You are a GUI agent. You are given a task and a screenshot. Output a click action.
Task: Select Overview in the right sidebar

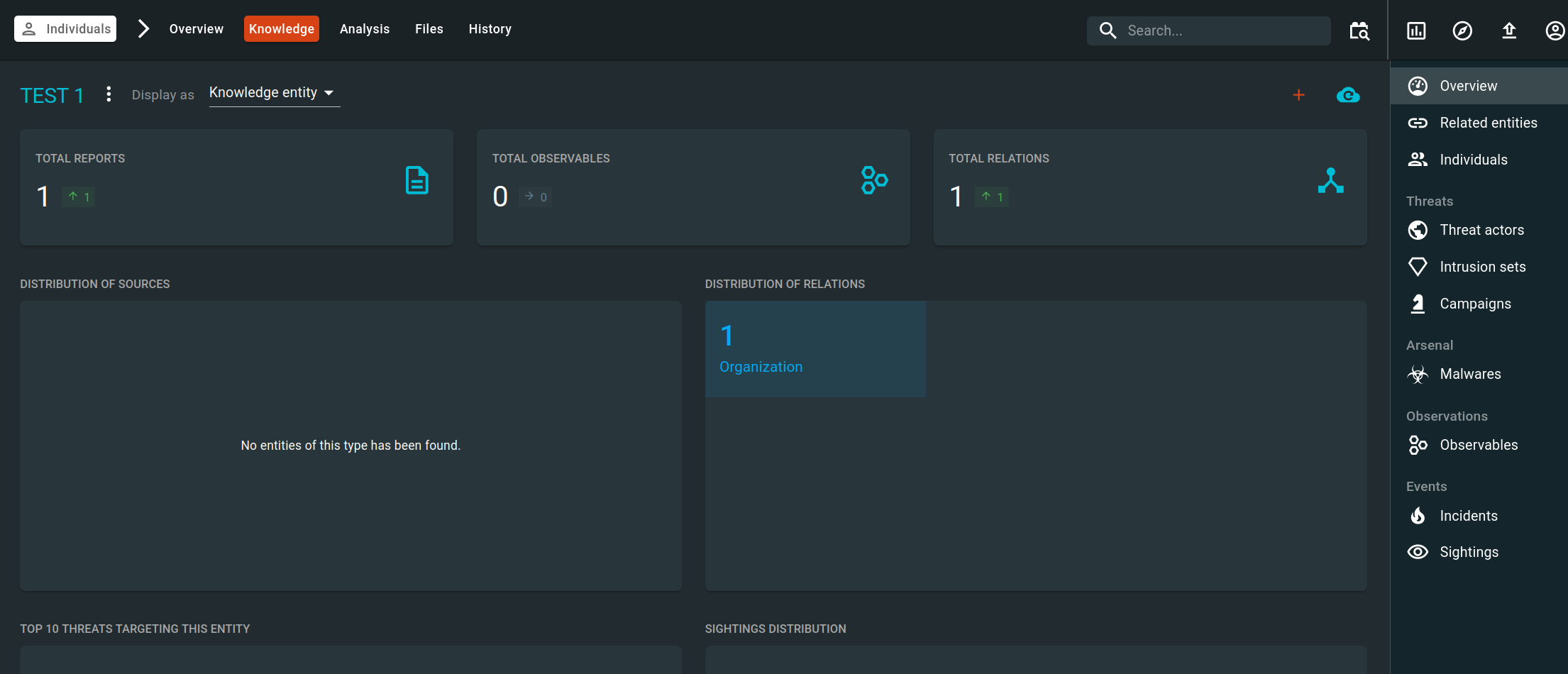coord(1479,86)
